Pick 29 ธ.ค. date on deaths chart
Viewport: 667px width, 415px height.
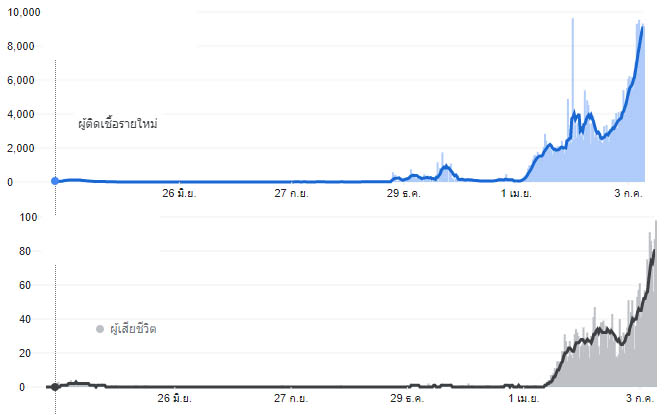click(405, 399)
